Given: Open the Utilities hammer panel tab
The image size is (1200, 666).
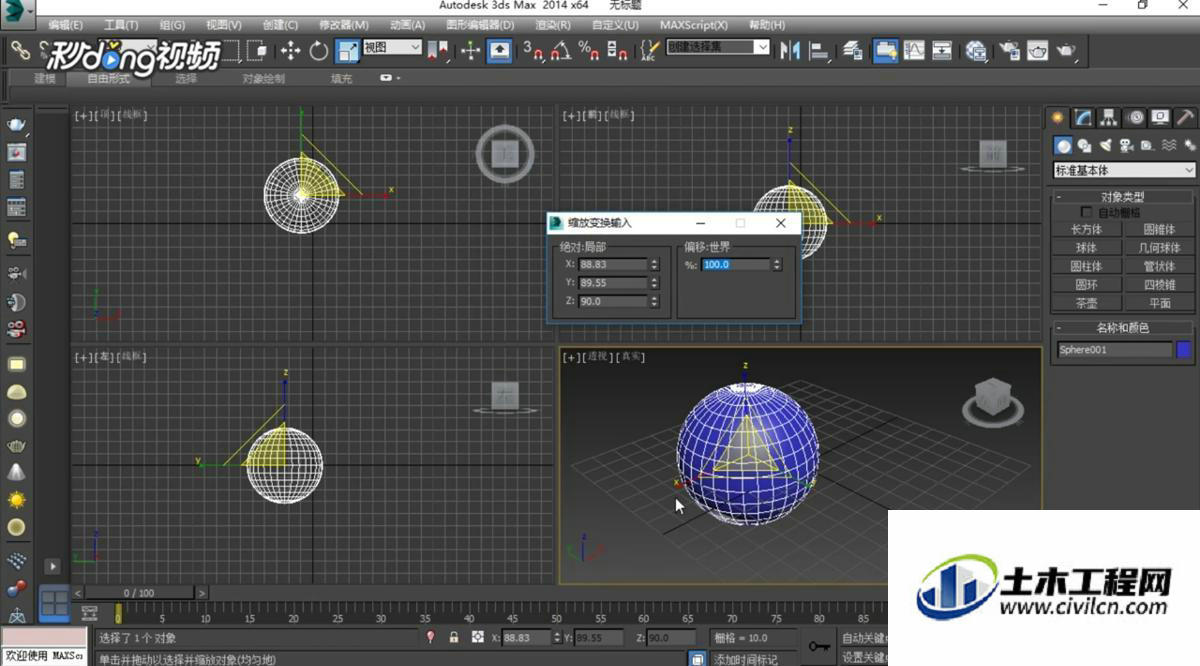Looking at the screenshot, I should coord(1185,118).
